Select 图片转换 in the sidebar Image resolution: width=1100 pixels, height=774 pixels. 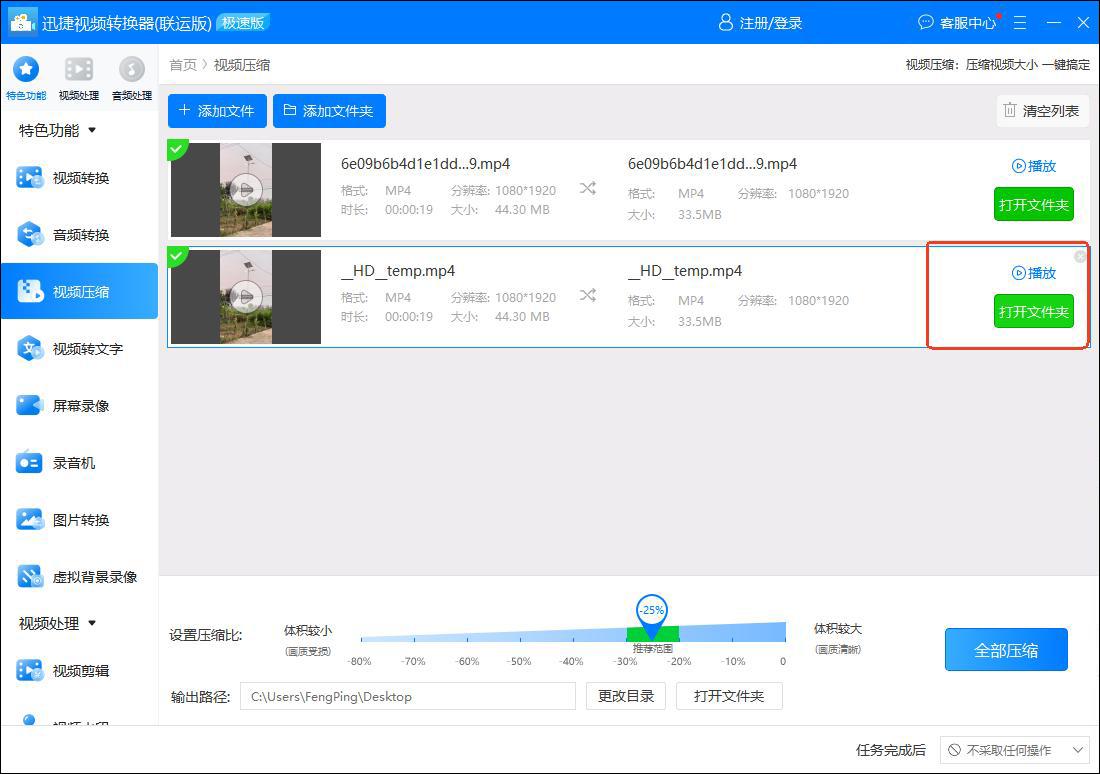click(x=80, y=520)
